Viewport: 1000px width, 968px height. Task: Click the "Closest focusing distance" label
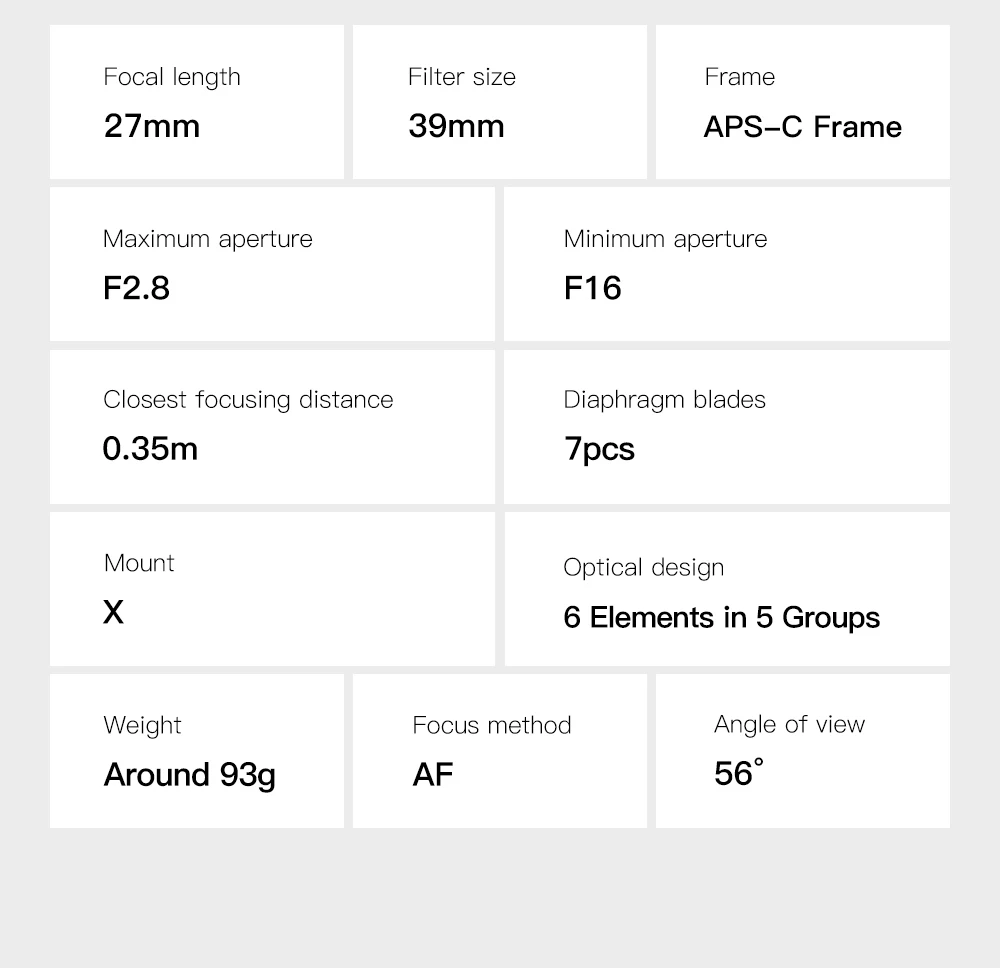pos(248,400)
